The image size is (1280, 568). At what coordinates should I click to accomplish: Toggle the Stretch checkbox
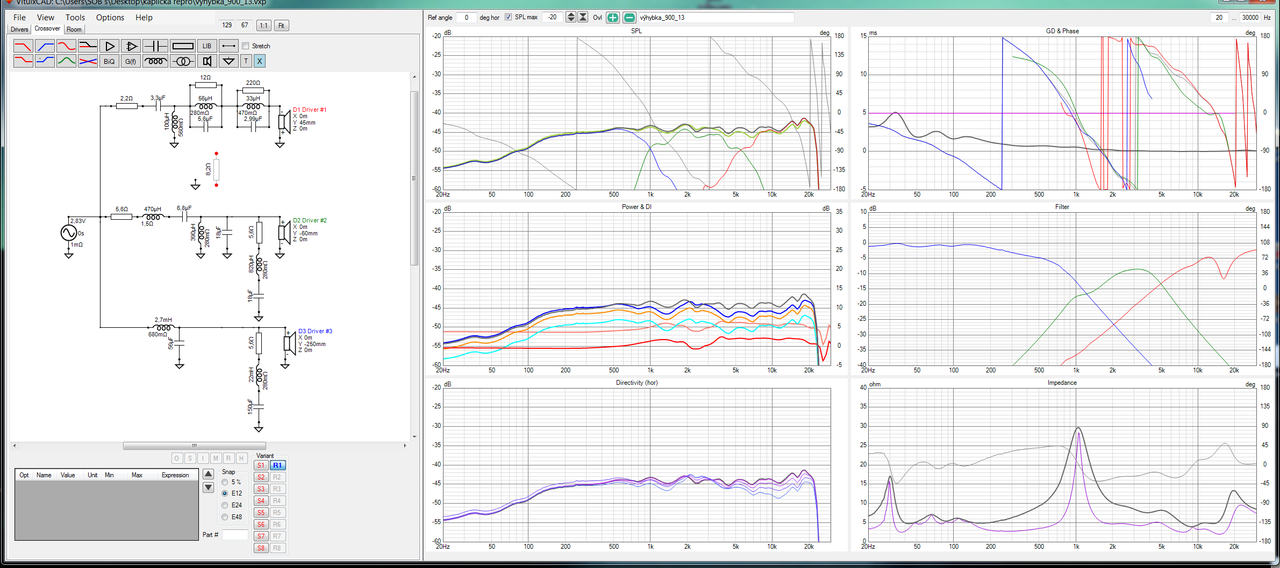coord(246,46)
